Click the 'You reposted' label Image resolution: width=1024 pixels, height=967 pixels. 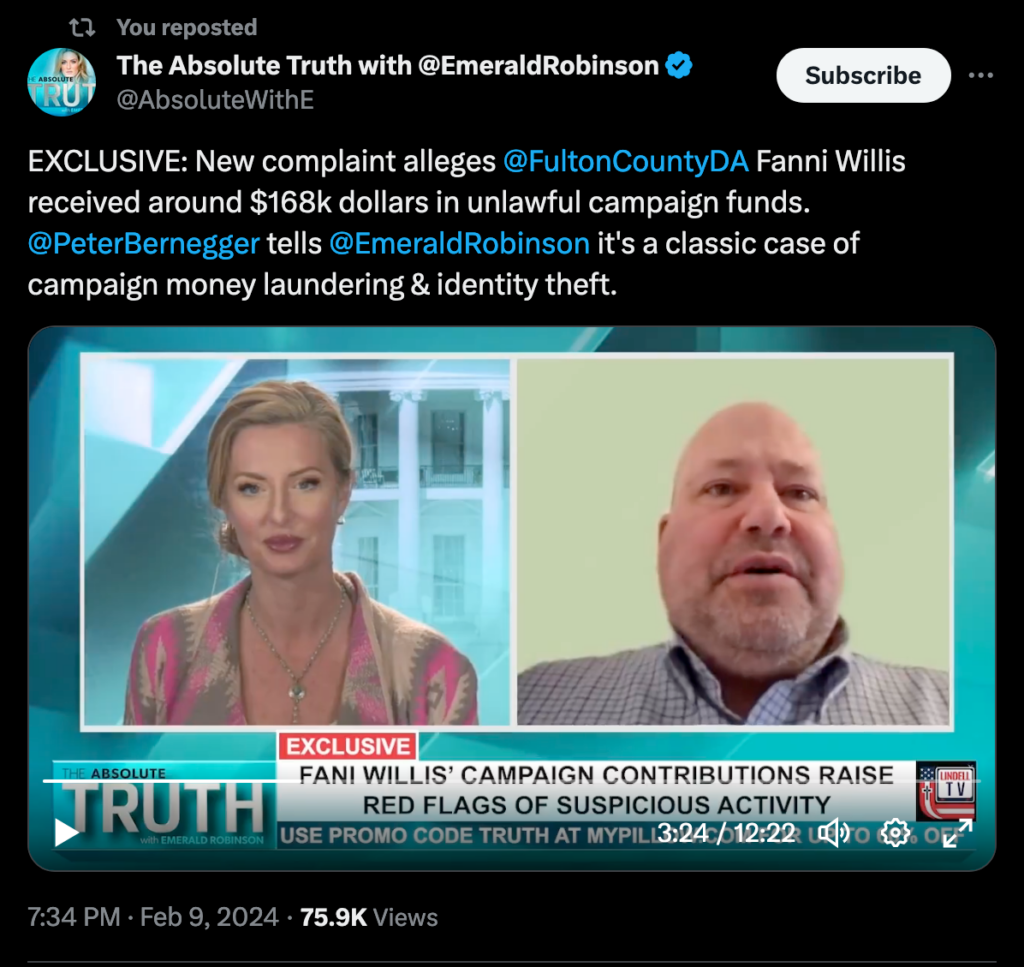tap(187, 27)
